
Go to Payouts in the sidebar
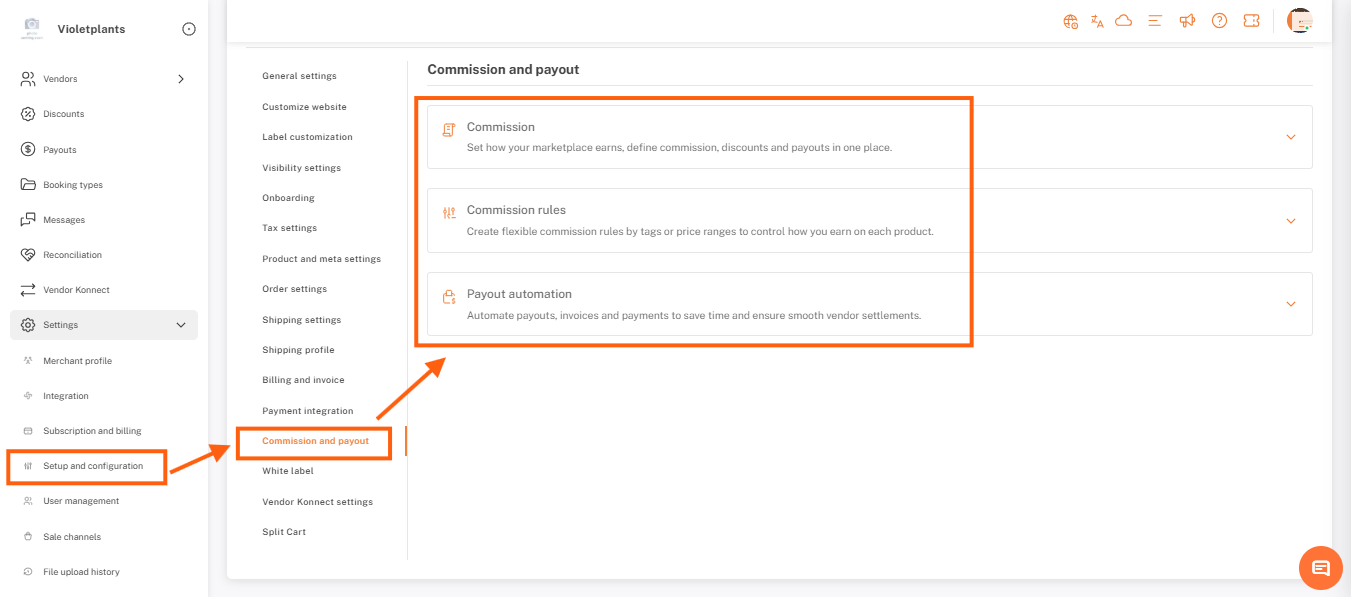pyautogui.click(x=60, y=150)
